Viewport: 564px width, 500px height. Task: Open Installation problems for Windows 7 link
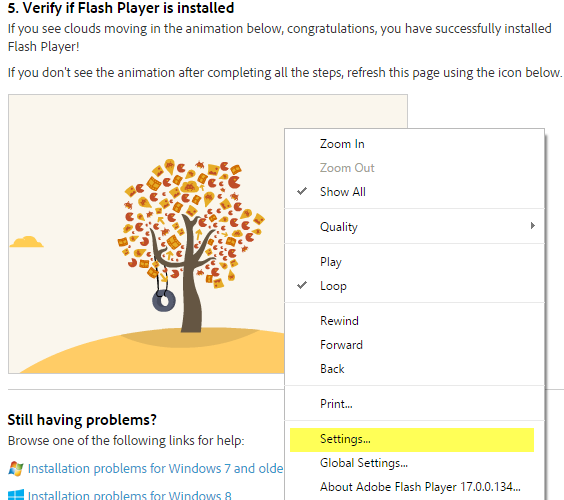tap(155, 468)
